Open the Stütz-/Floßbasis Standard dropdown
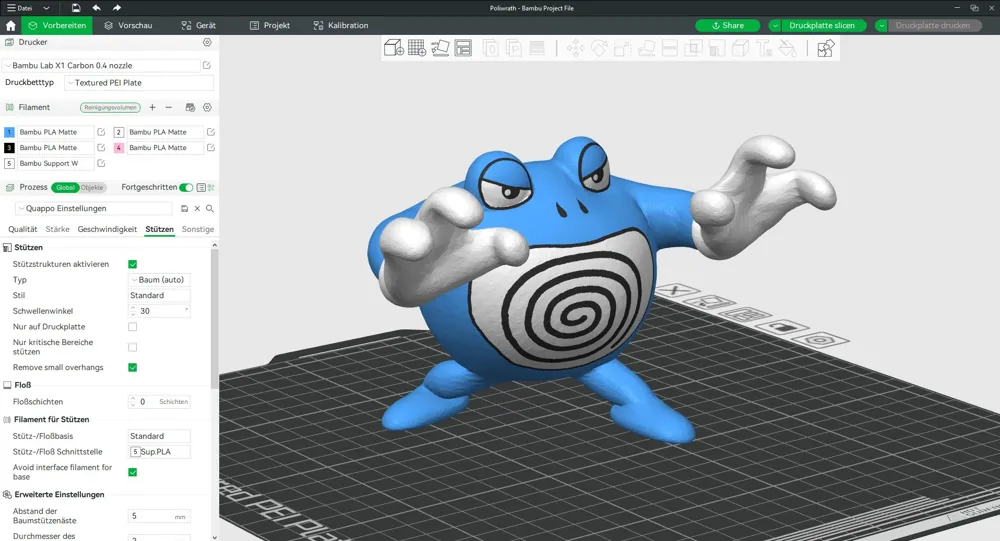 pos(159,436)
